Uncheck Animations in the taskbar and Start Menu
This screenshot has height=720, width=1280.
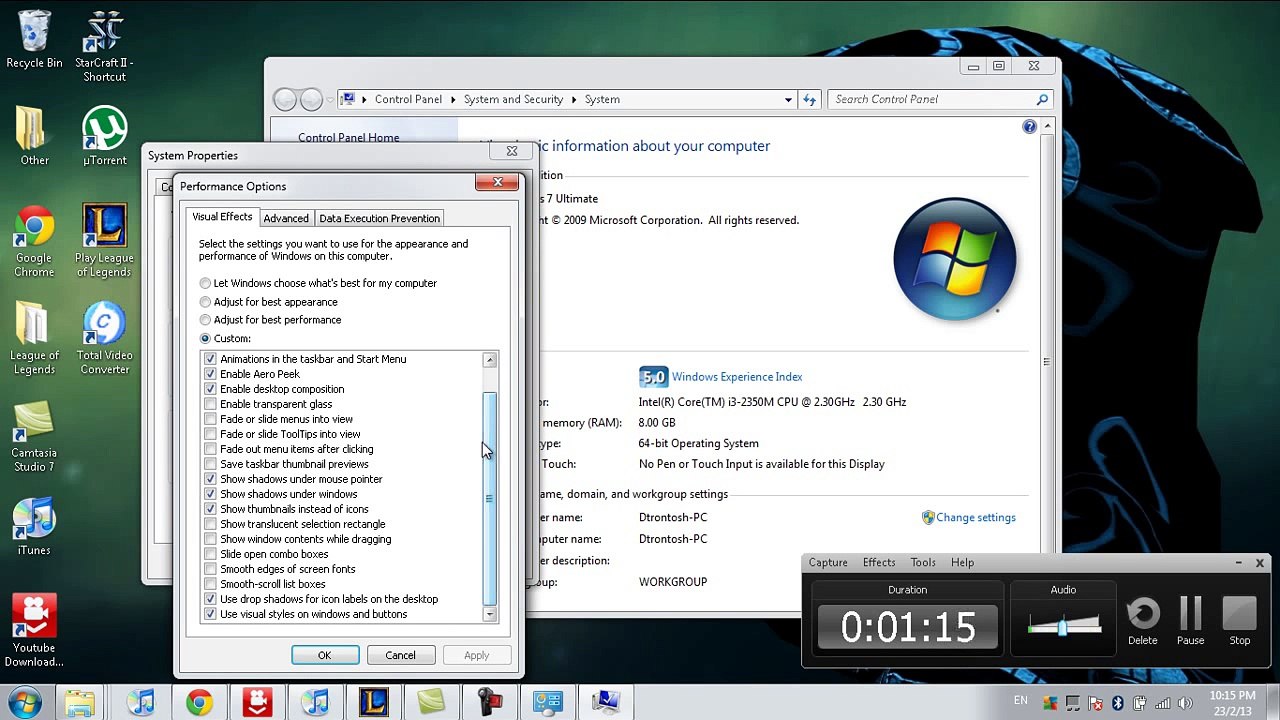210,359
